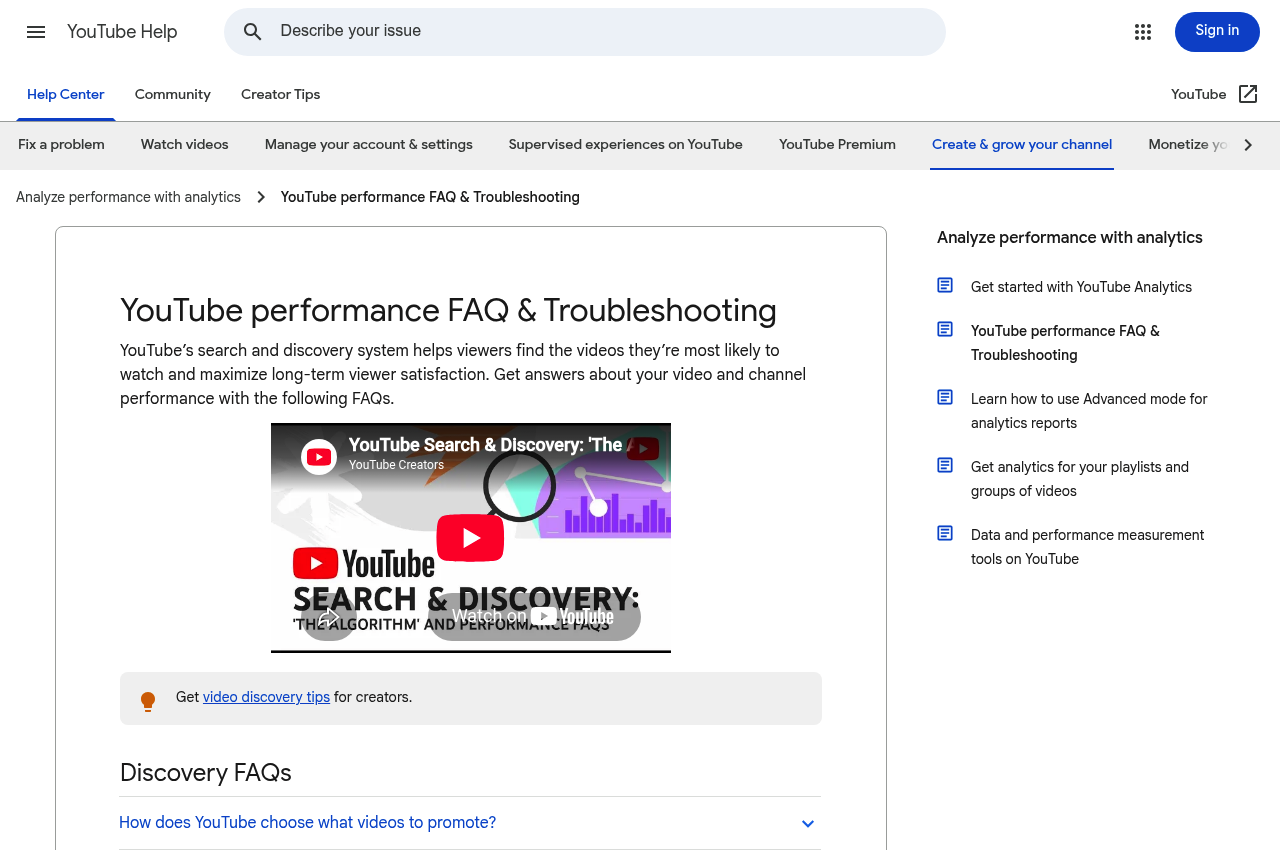This screenshot has width=1280, height=850.
Task: Open Fix a problem category
Action: point(61,145)
